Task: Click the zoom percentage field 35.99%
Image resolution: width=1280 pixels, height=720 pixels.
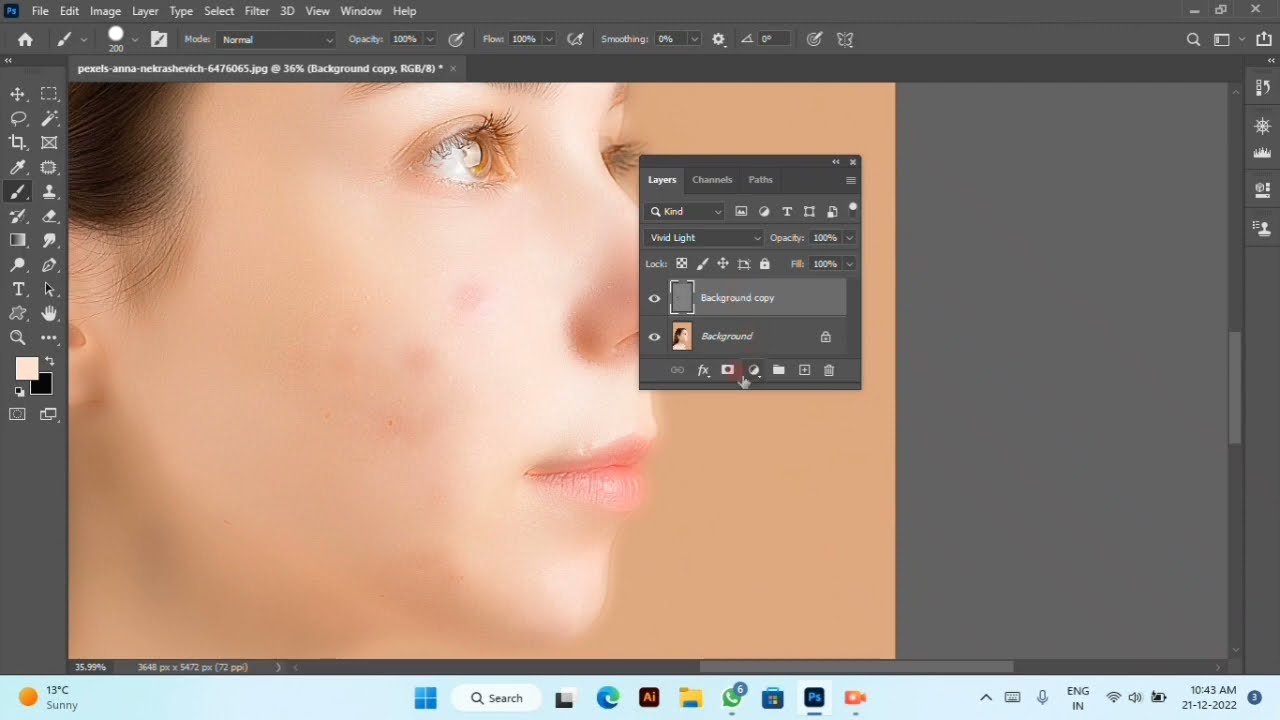Action: [x=90, y=667]
